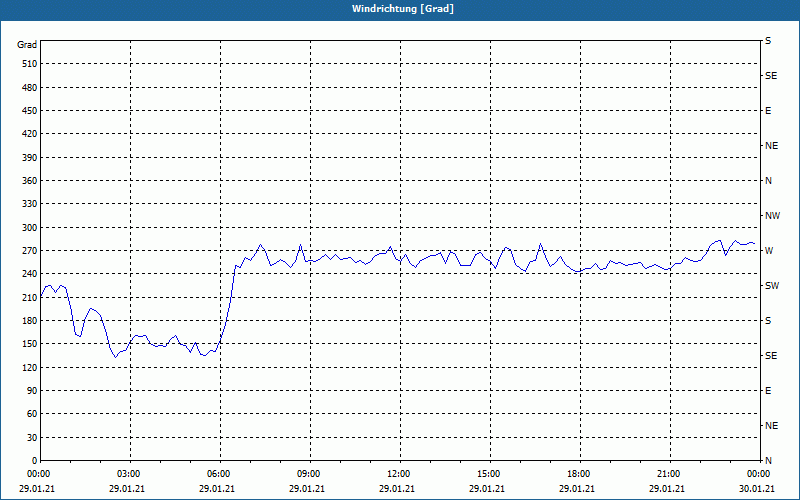This screenshot has width=800, height=500.
Task: Click the "Grad" y-axis unit label
Action: [27, 45]
